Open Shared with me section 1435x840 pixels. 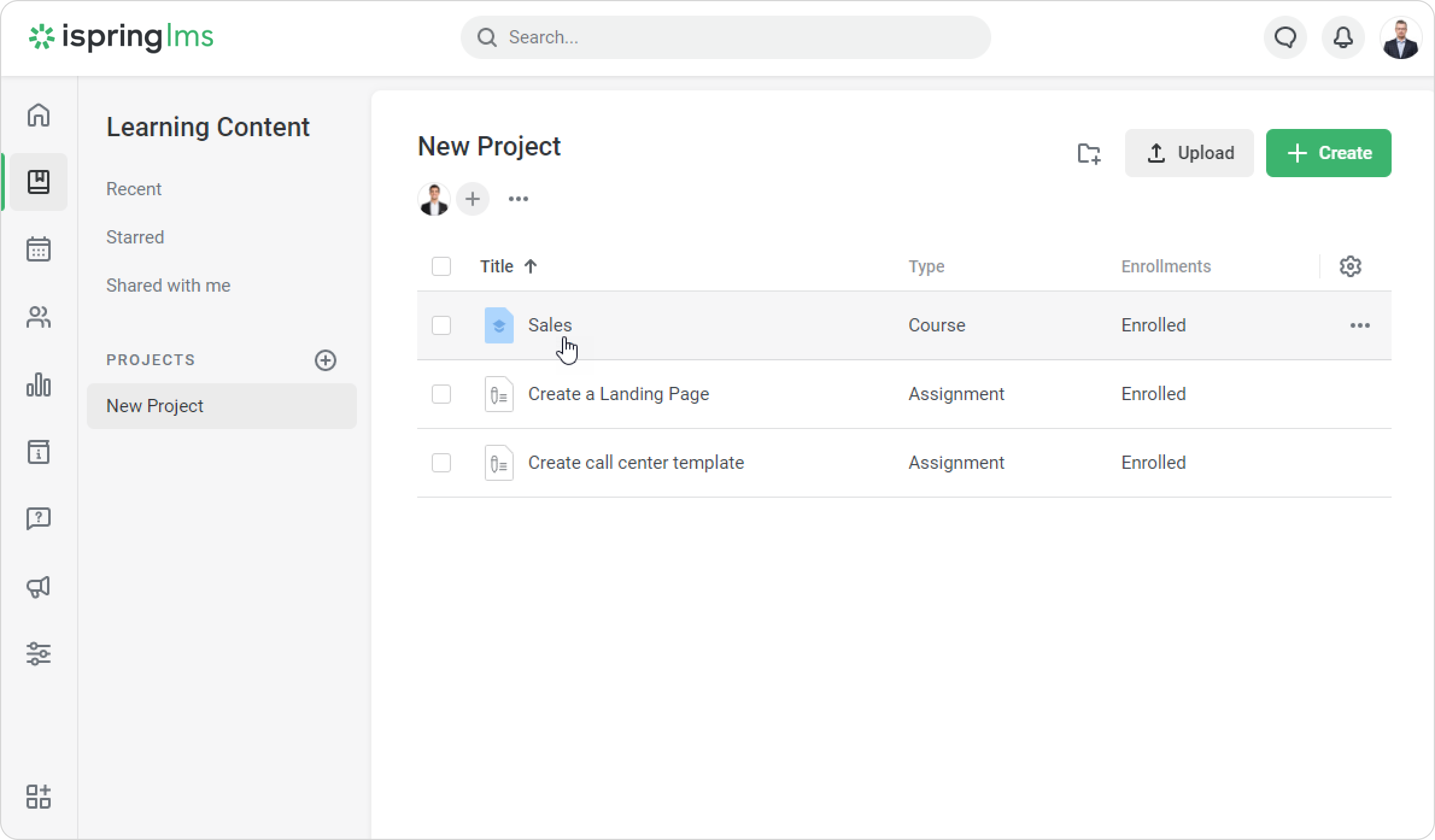pyautogui.click(x=168, y=286)
